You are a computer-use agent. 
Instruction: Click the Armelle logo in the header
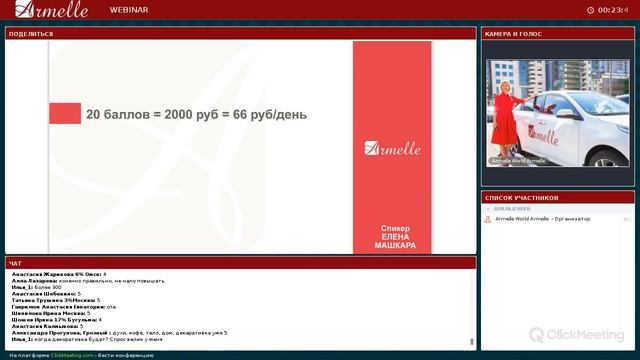tap(51, 9)
